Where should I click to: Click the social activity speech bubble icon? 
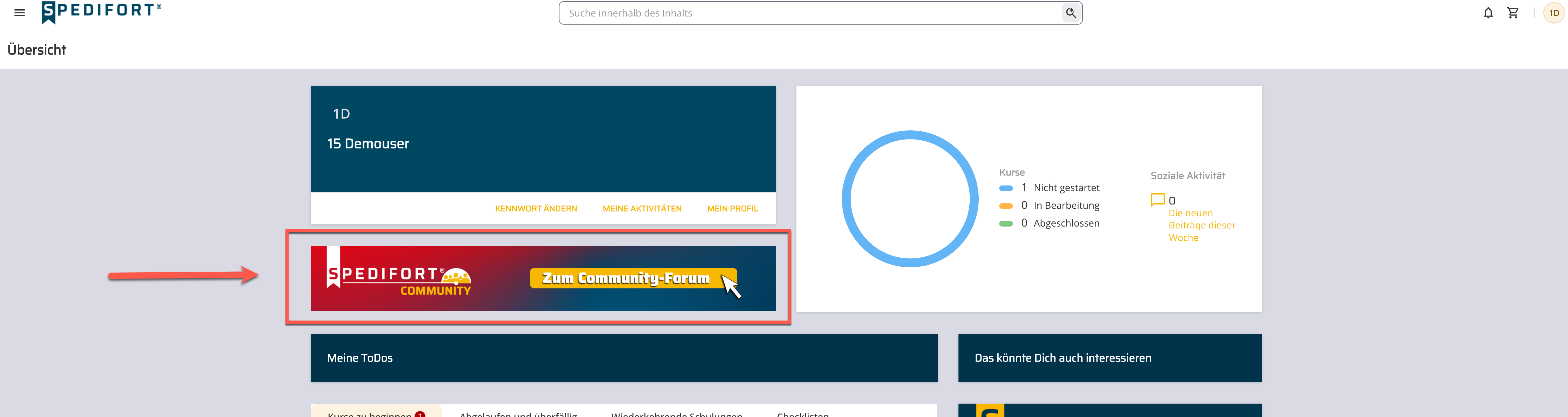click(1157, 200)
